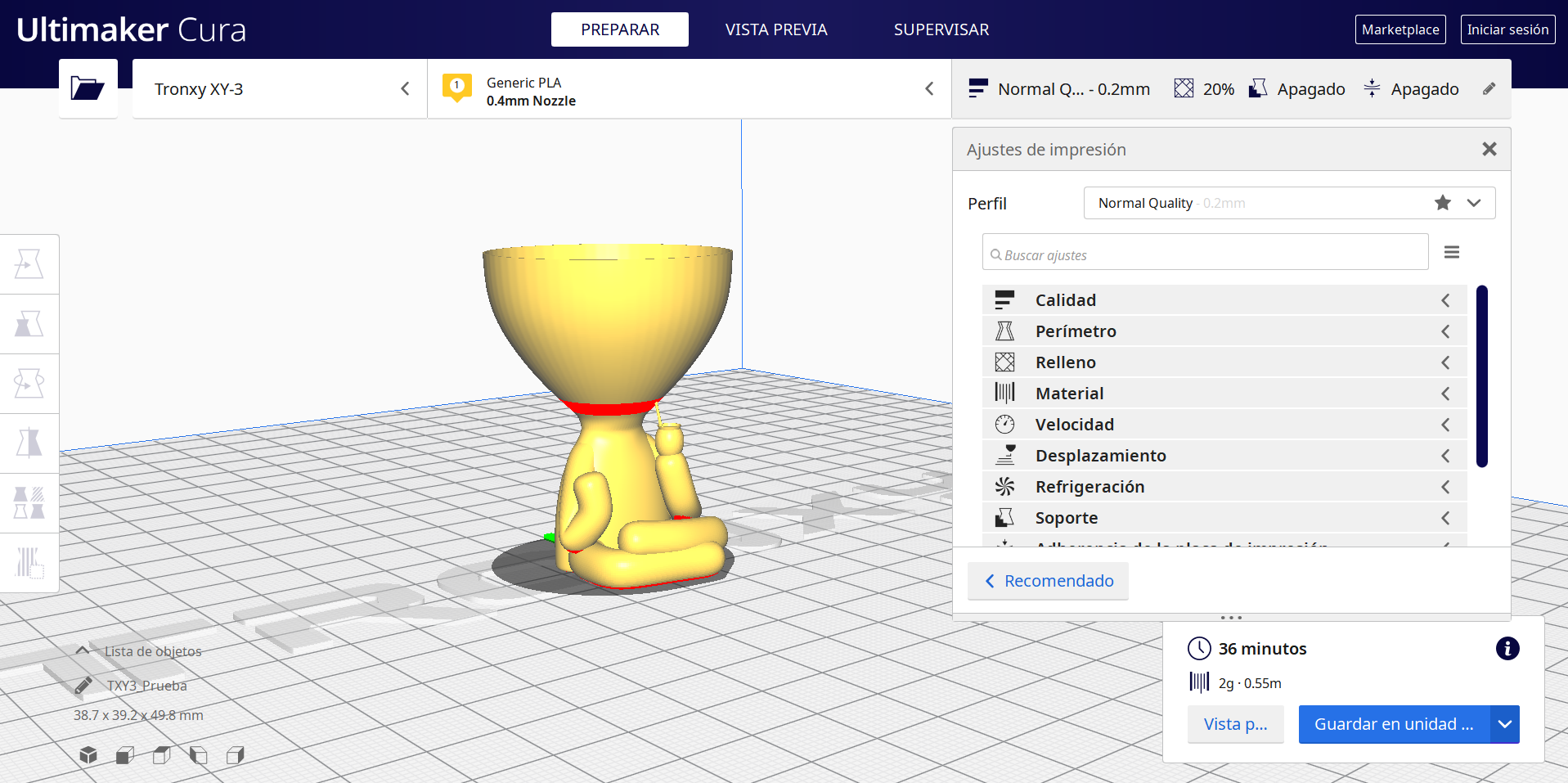The width and height of the screenshot is (1568, 783).
Task: Expand the Calidad settings category
Action: [x=1224, y=300]
